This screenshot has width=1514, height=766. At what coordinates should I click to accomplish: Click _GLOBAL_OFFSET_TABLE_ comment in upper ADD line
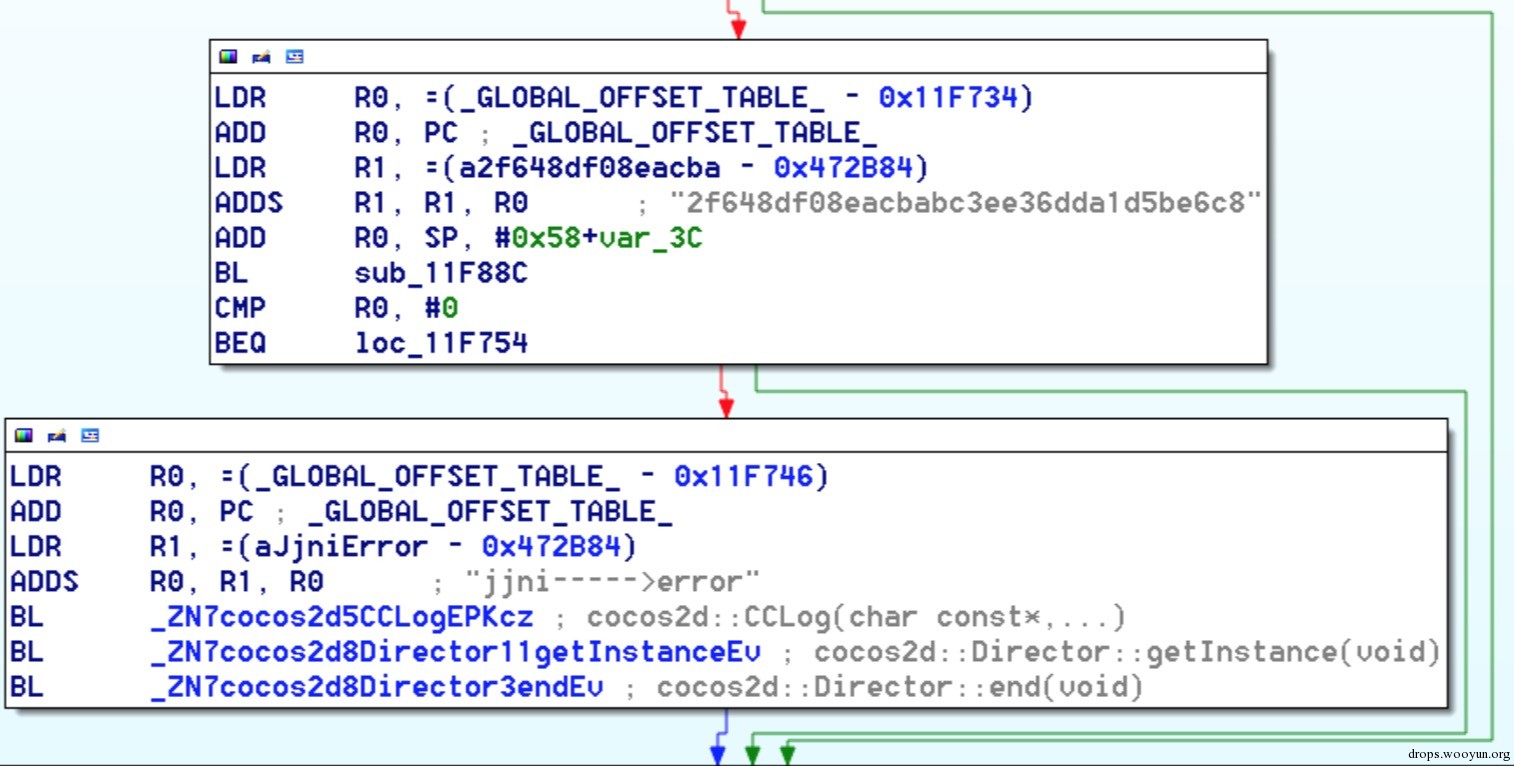(694, 132)
